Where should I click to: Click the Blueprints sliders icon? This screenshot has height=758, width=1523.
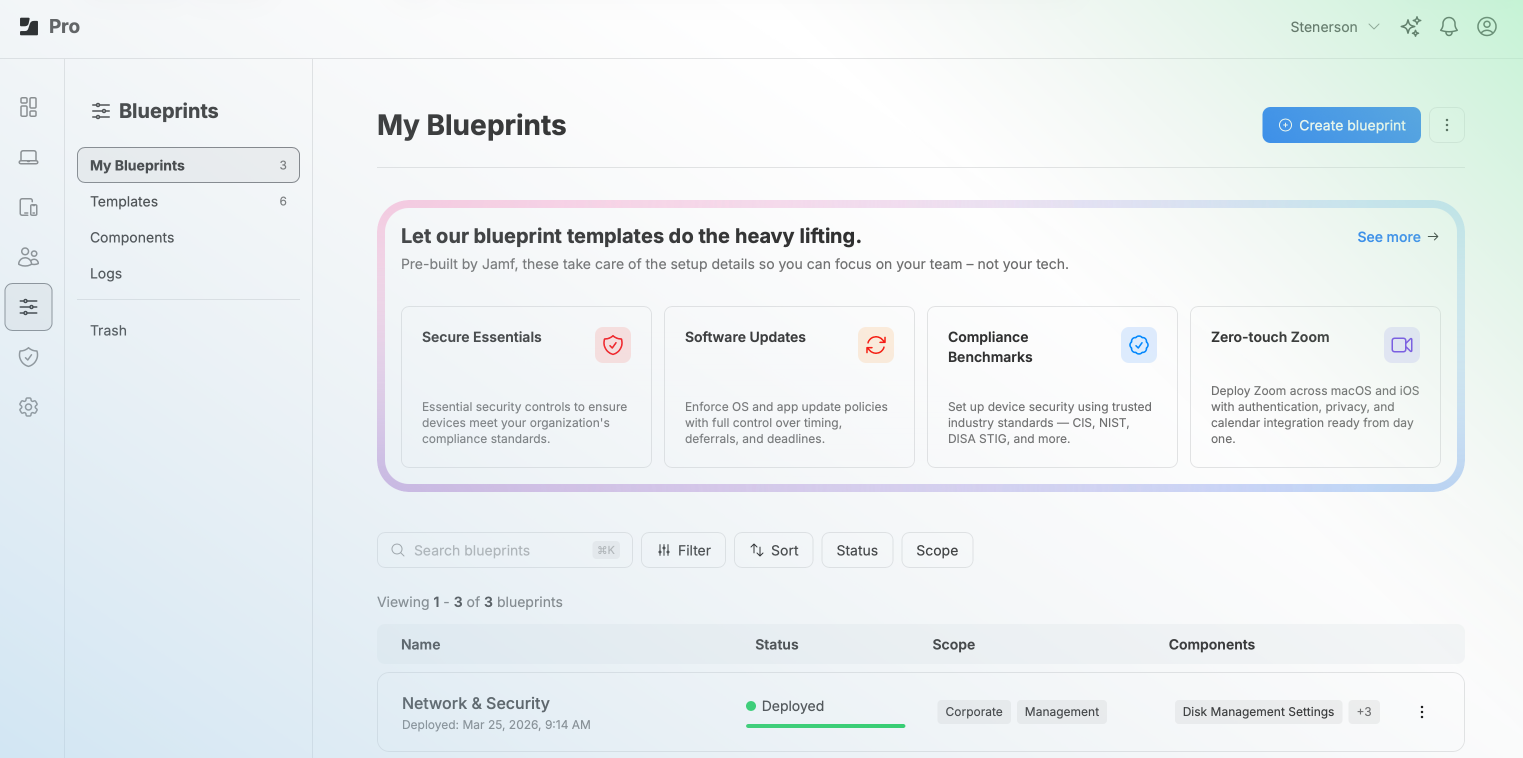[x=28, y=307]
